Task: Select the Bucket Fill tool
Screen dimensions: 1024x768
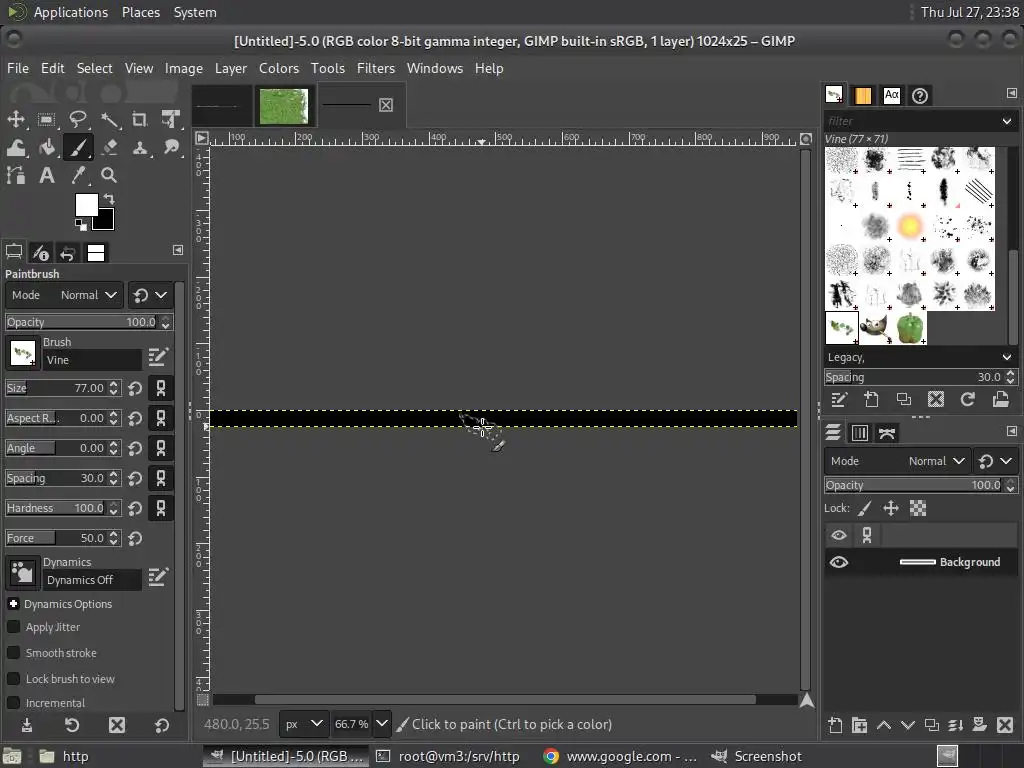Action: (46, 148)
